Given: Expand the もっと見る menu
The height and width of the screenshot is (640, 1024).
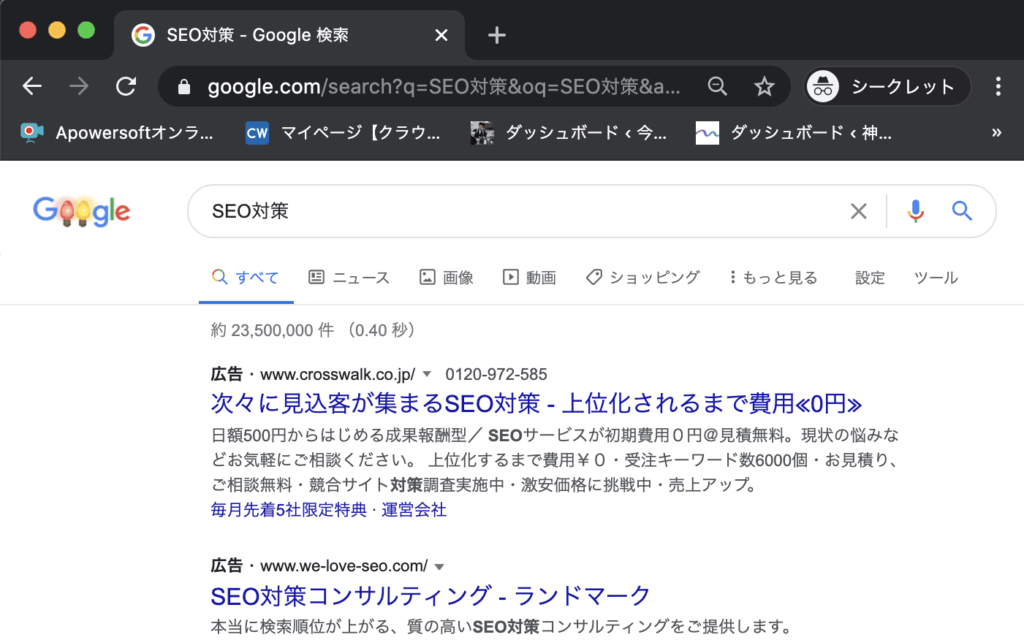Looking at the screenshot, I should coord(773,278).
